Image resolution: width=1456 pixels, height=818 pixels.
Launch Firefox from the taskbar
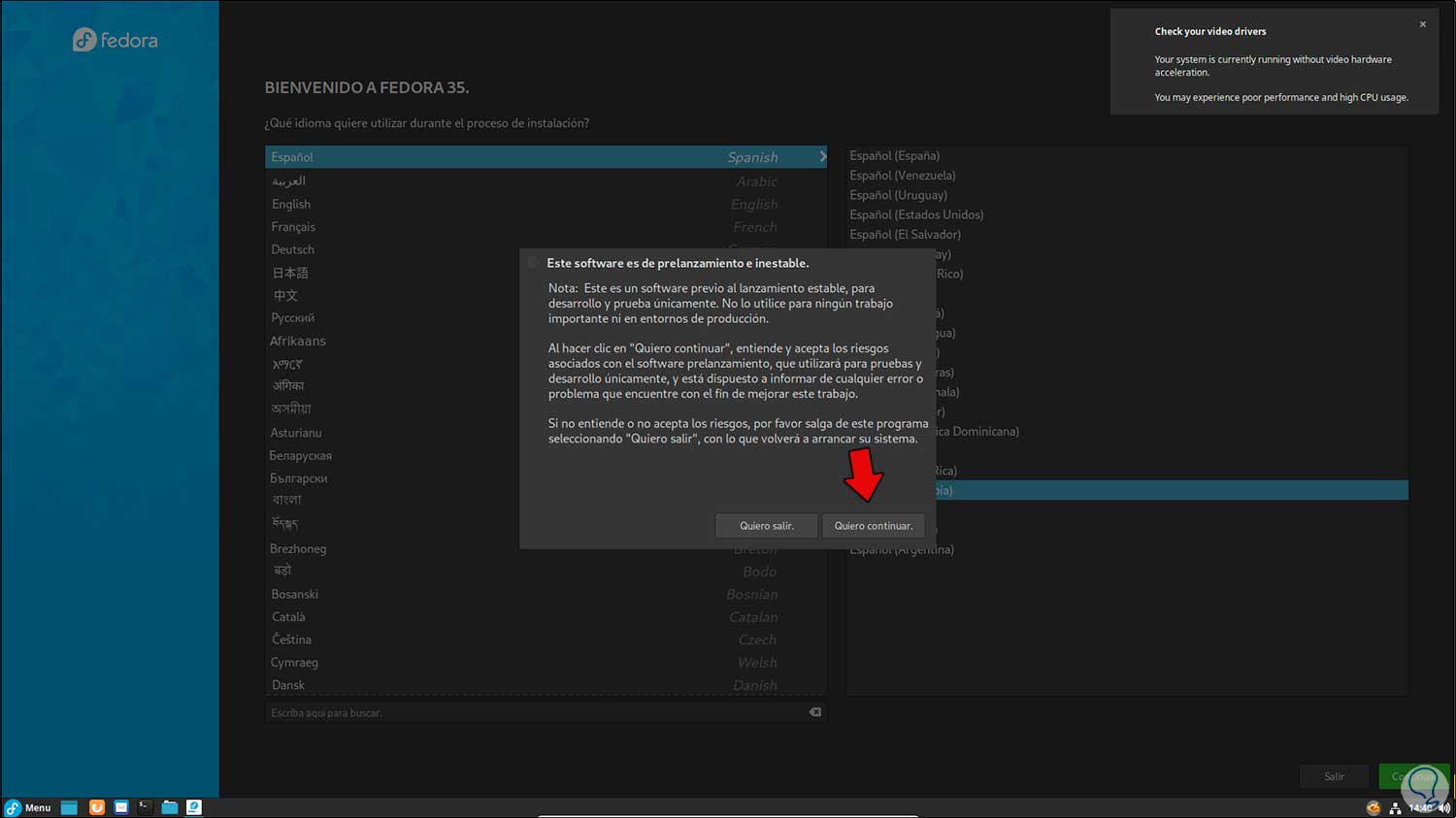(96, 807)
